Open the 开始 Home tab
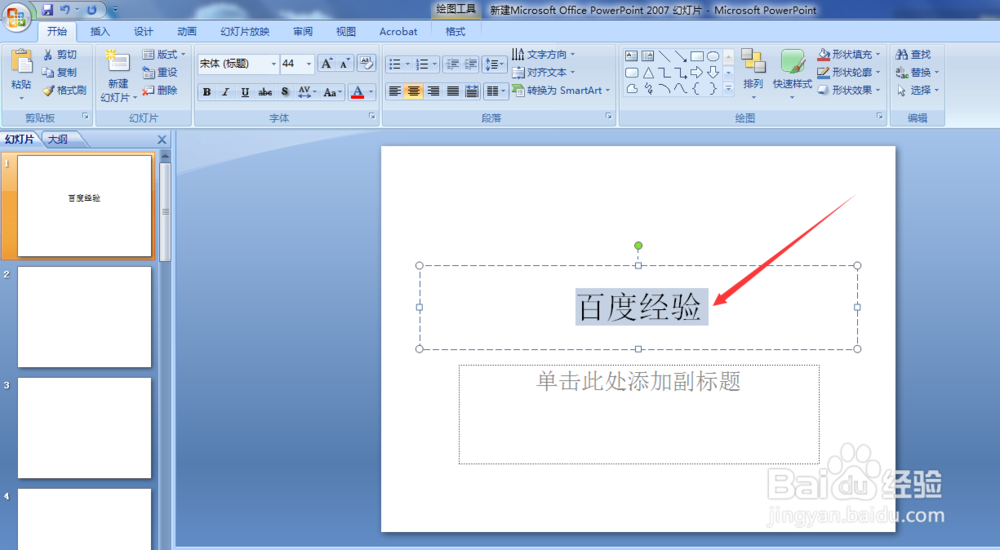The width and height of the screenshot is (1000, 550). [x=57, y=31]
